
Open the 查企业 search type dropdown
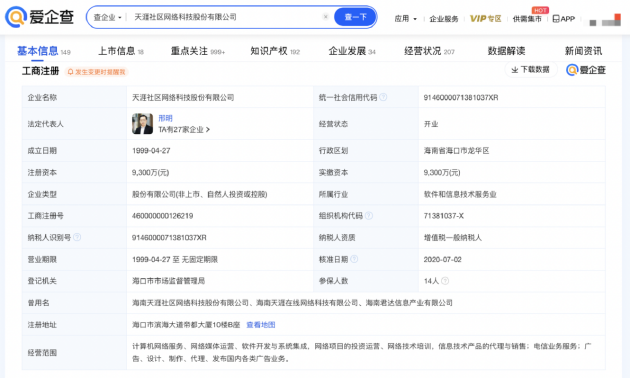pos(107,17)
